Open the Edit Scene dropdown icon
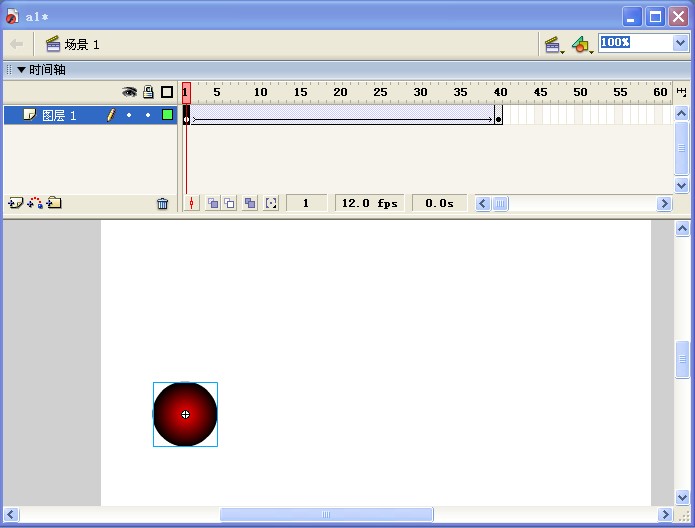 554,45
